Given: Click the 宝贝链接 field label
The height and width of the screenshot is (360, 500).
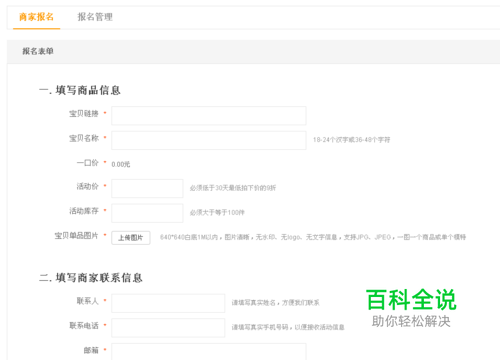Looking at the screenshot, I should 84,114.
